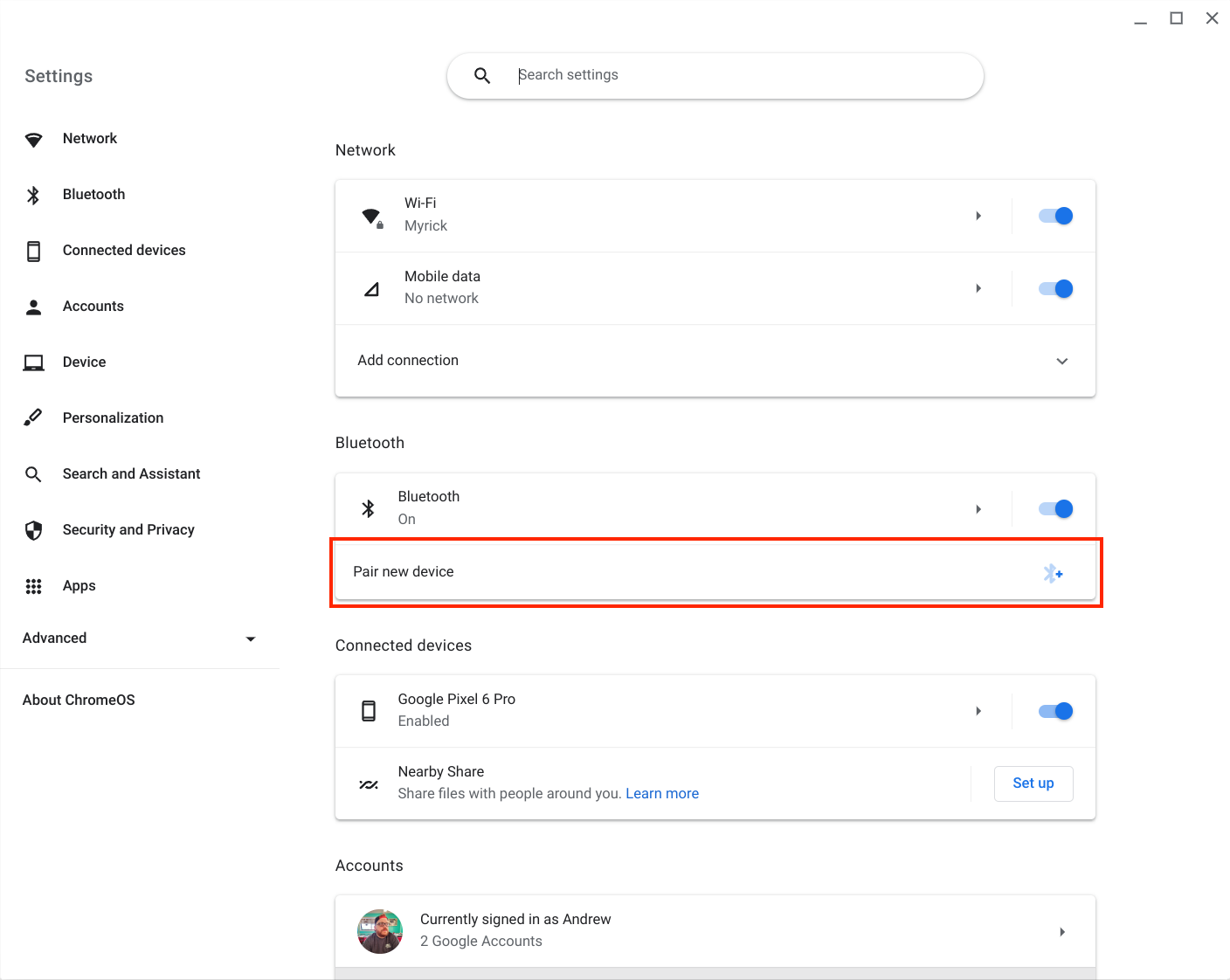1230x980 pixels.
Task: Expand the Advanced section in sidebar
Action: [x=251, y=638]
